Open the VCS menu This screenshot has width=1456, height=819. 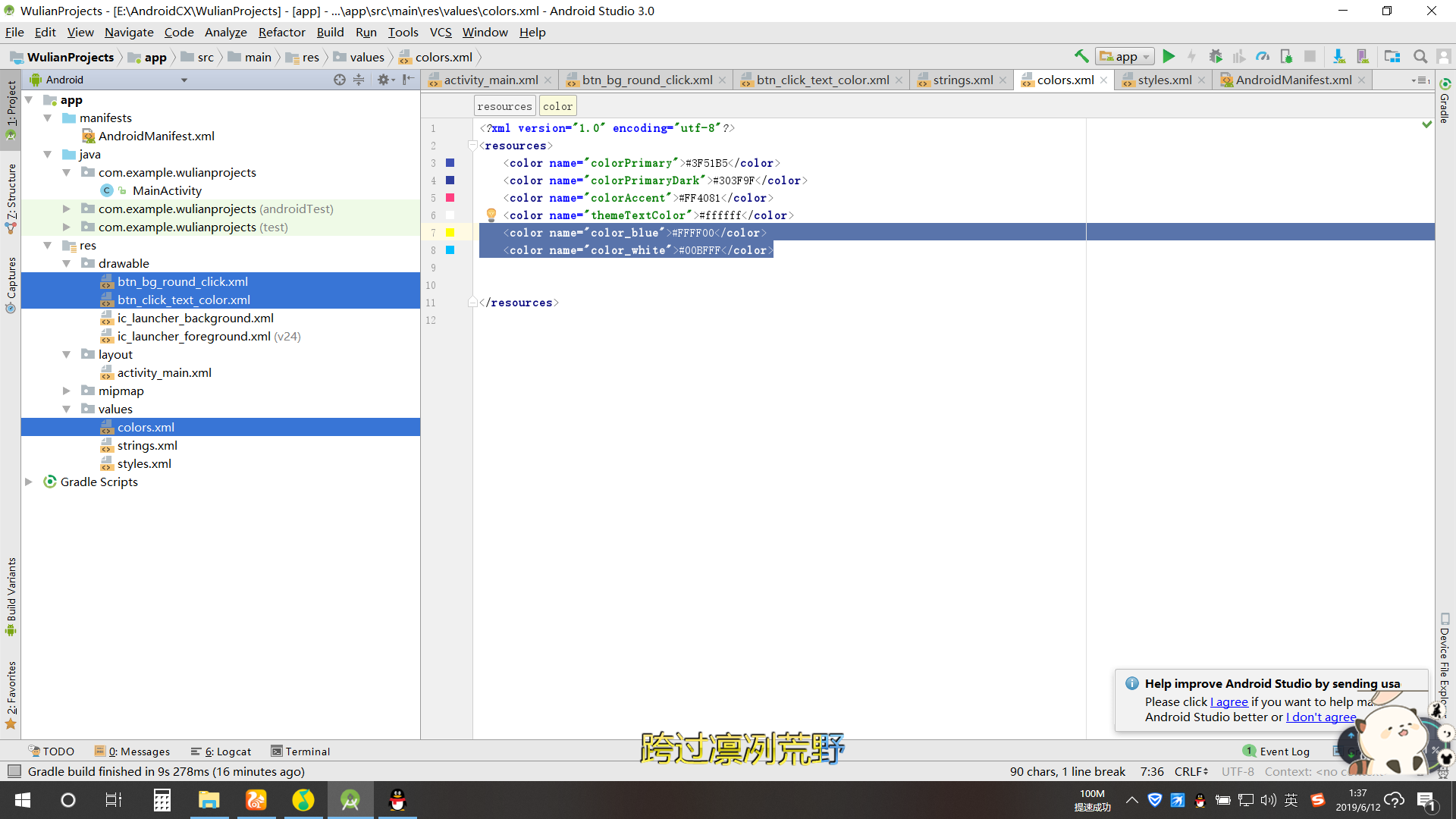(441, 32)
